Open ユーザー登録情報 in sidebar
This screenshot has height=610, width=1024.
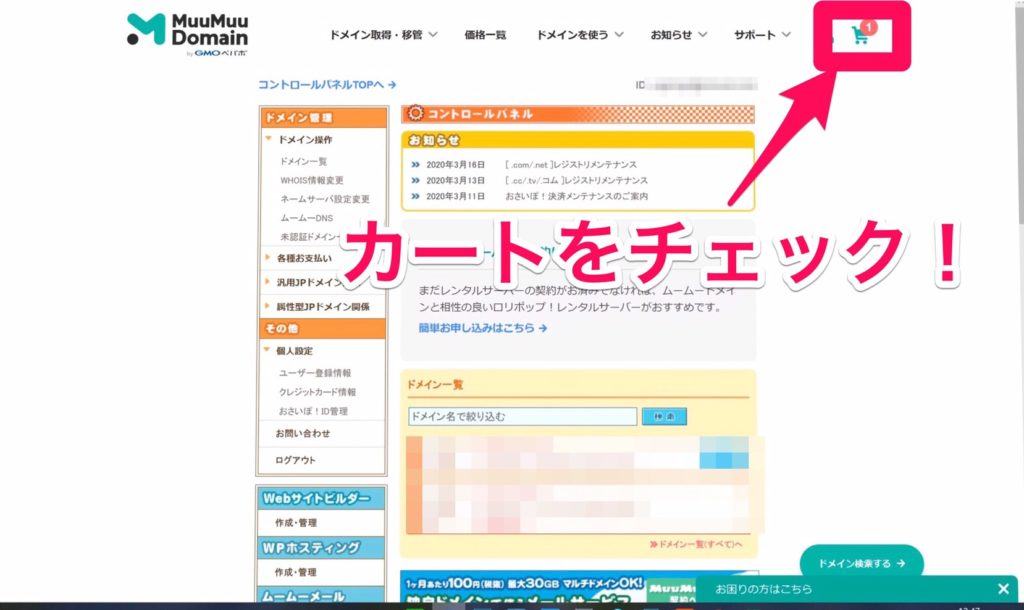pos(315,373)
